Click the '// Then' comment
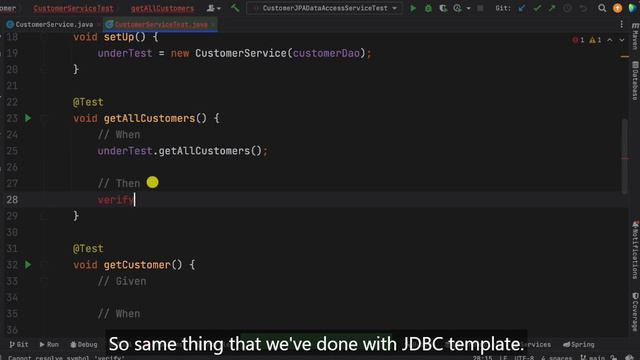 119,184
